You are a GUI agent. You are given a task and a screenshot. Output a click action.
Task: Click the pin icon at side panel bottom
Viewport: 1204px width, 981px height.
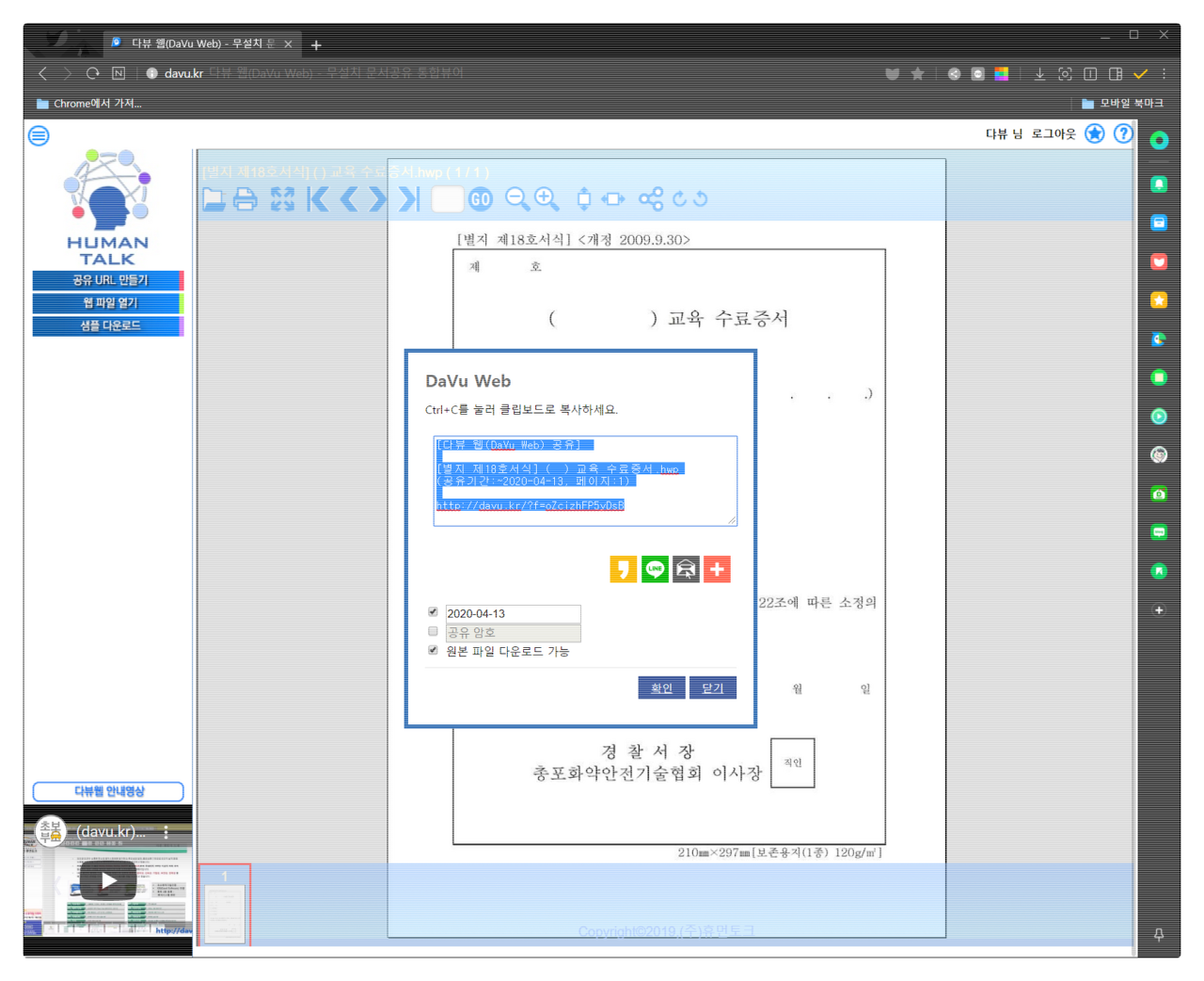(1159, 934)
